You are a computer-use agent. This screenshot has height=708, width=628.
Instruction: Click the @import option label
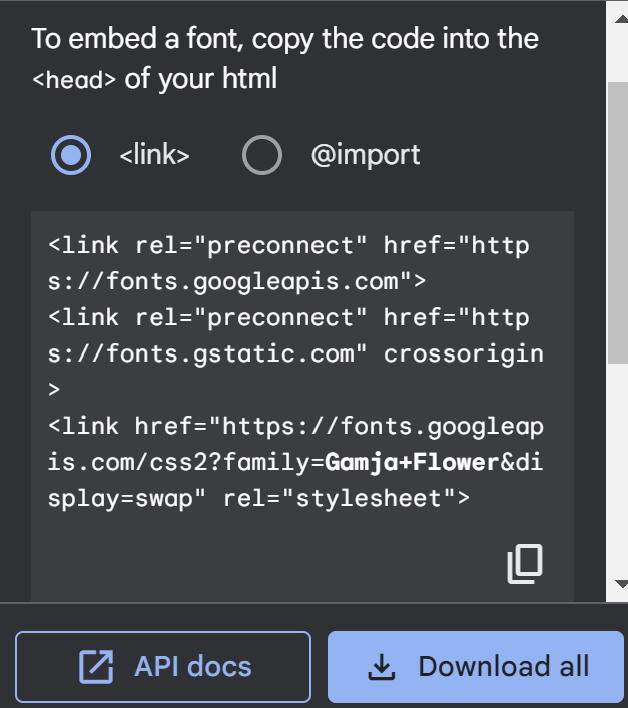[365, 155]
